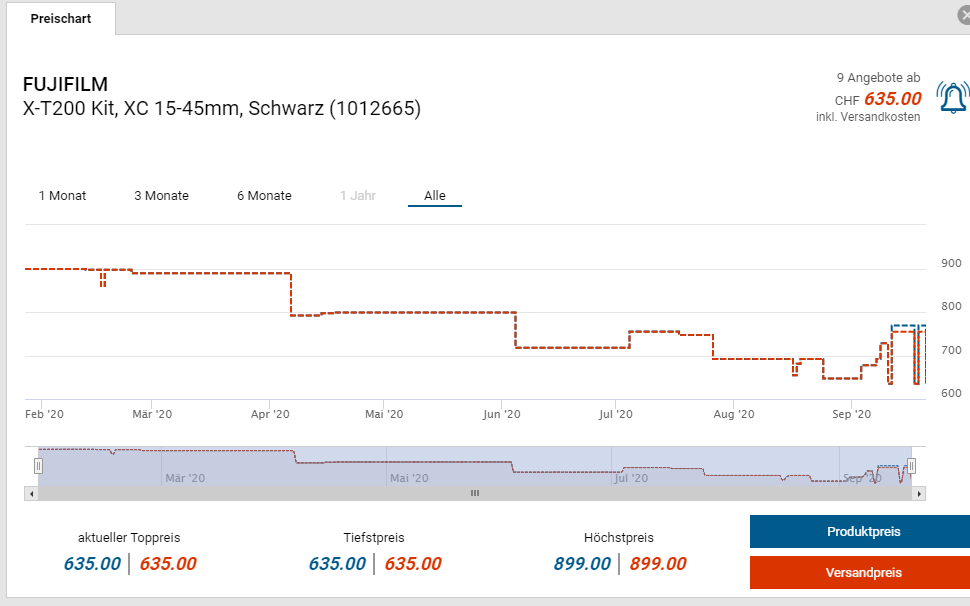970x606 pixels.
Task: Switch chart to 3 Monate range
Action: [x=161, y=196]
